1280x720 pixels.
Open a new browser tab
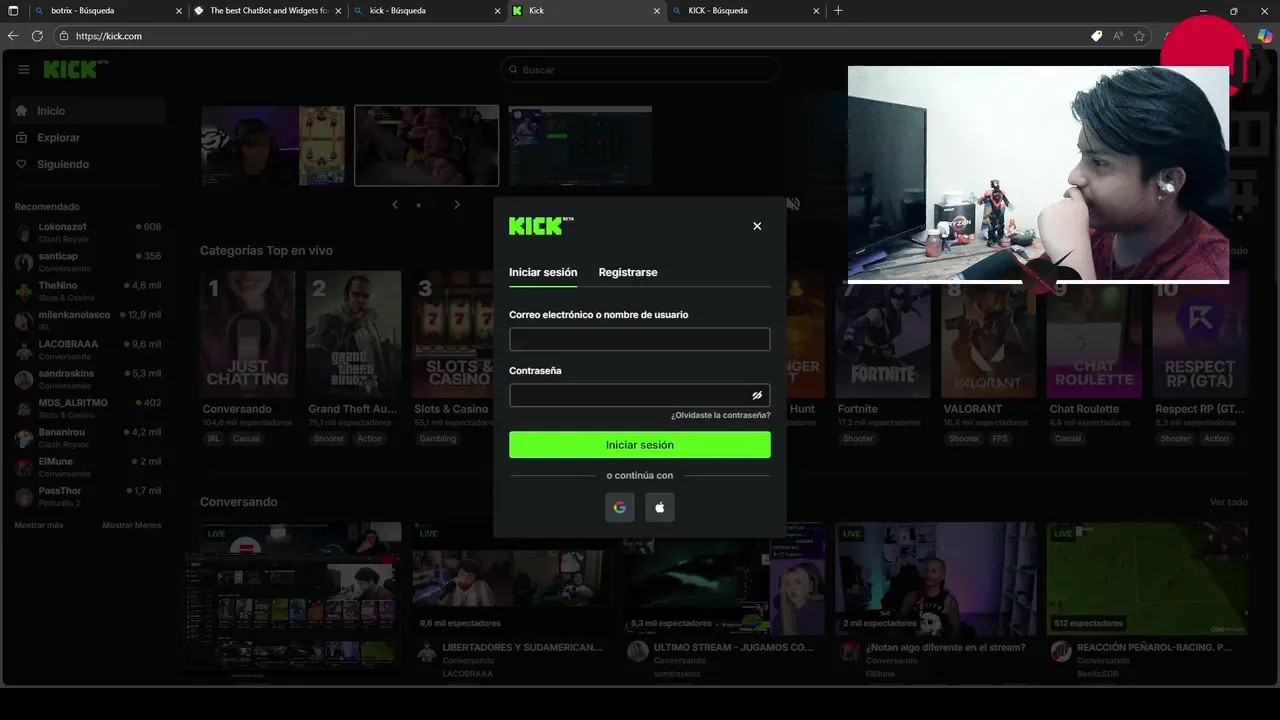(x=838, y=11)
